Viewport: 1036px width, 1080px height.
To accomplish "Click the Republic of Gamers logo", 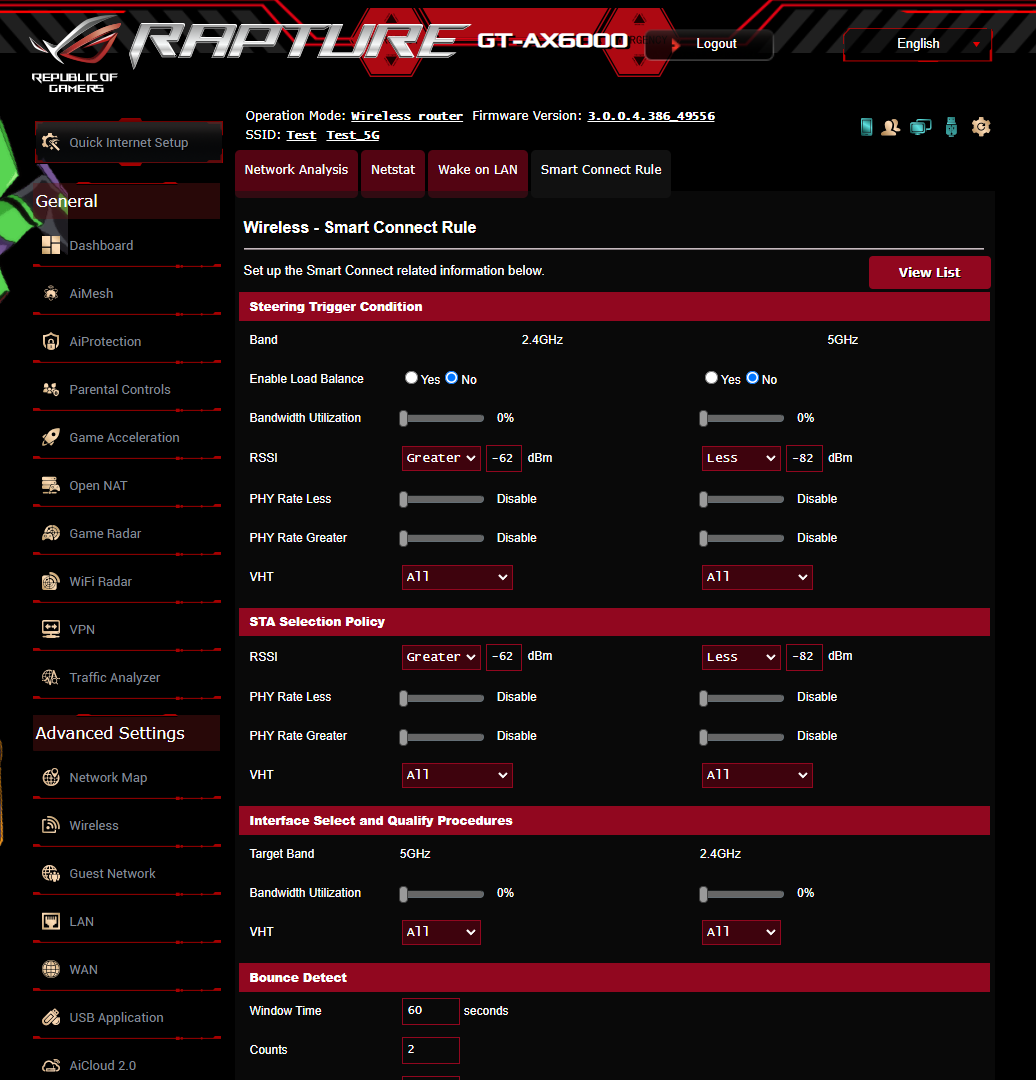I will (x=76, y=54).
